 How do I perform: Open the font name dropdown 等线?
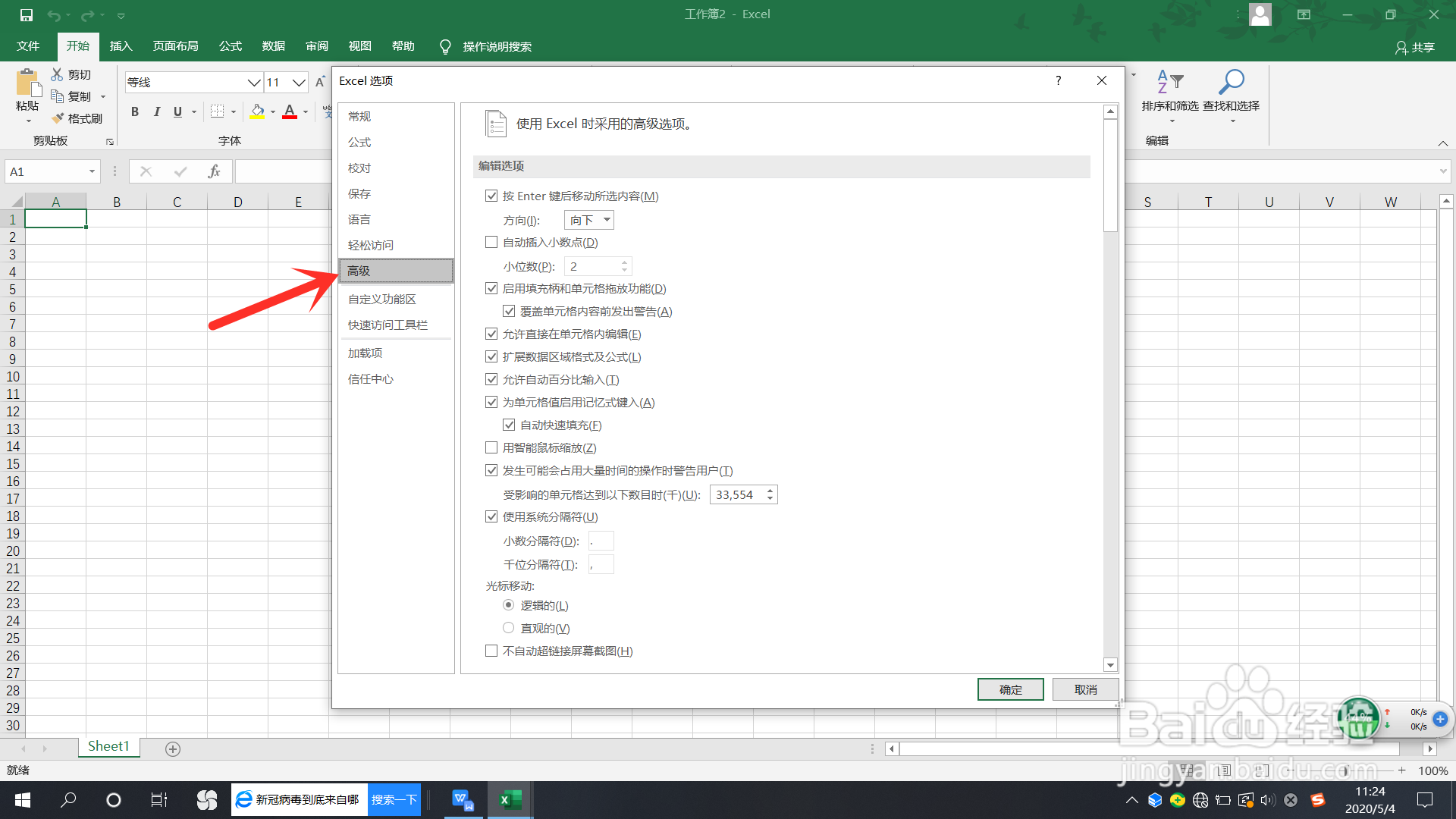[x=254, y=82]
